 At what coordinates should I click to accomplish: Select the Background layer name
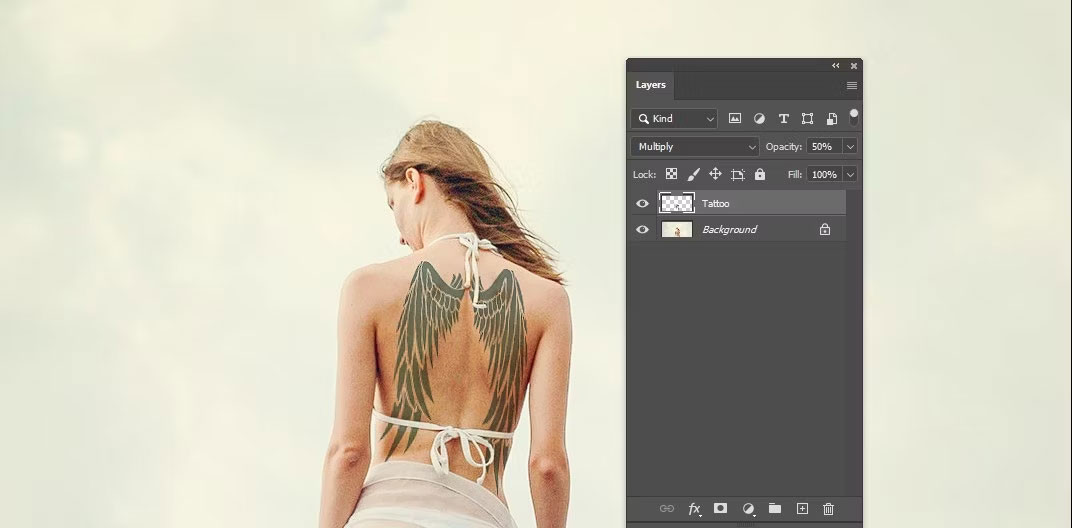point(729,229)
